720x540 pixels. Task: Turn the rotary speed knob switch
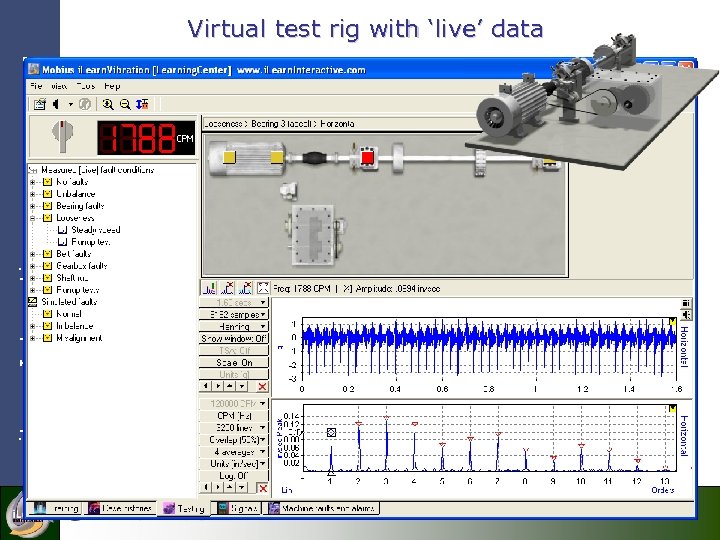[62, 134]
